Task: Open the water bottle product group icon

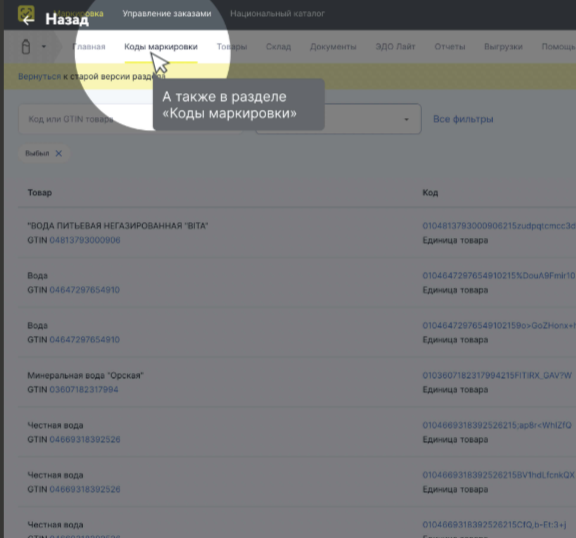Action: [x=26, y=47]
